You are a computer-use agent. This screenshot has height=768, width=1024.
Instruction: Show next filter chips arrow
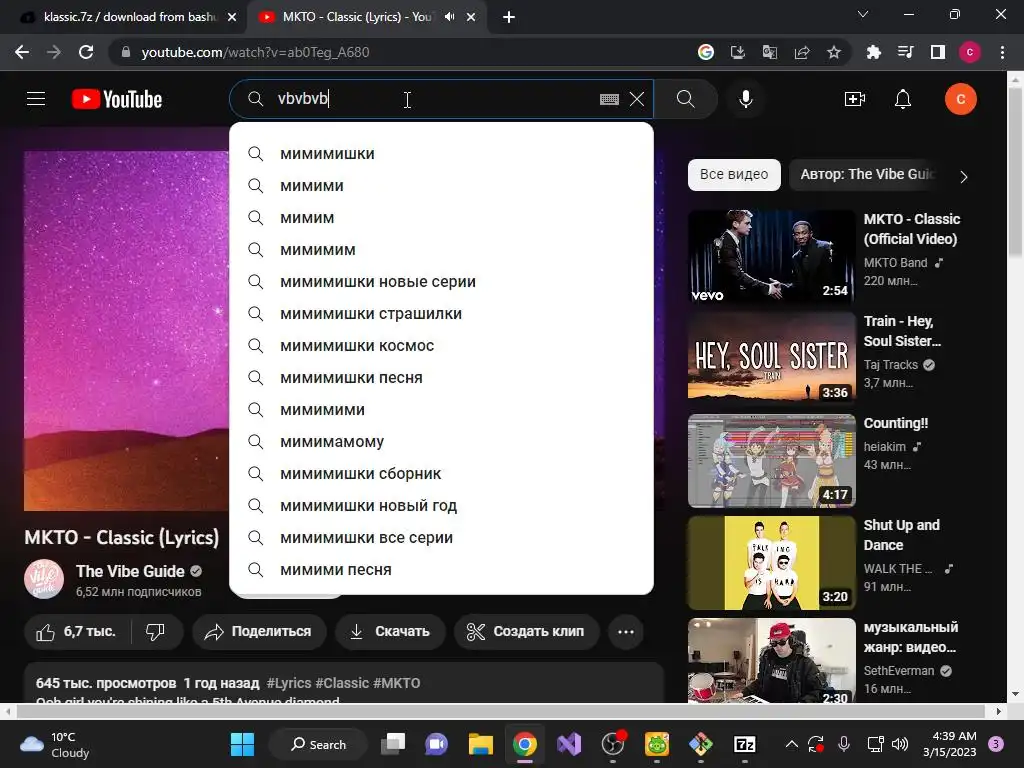(x=964, y=176)
